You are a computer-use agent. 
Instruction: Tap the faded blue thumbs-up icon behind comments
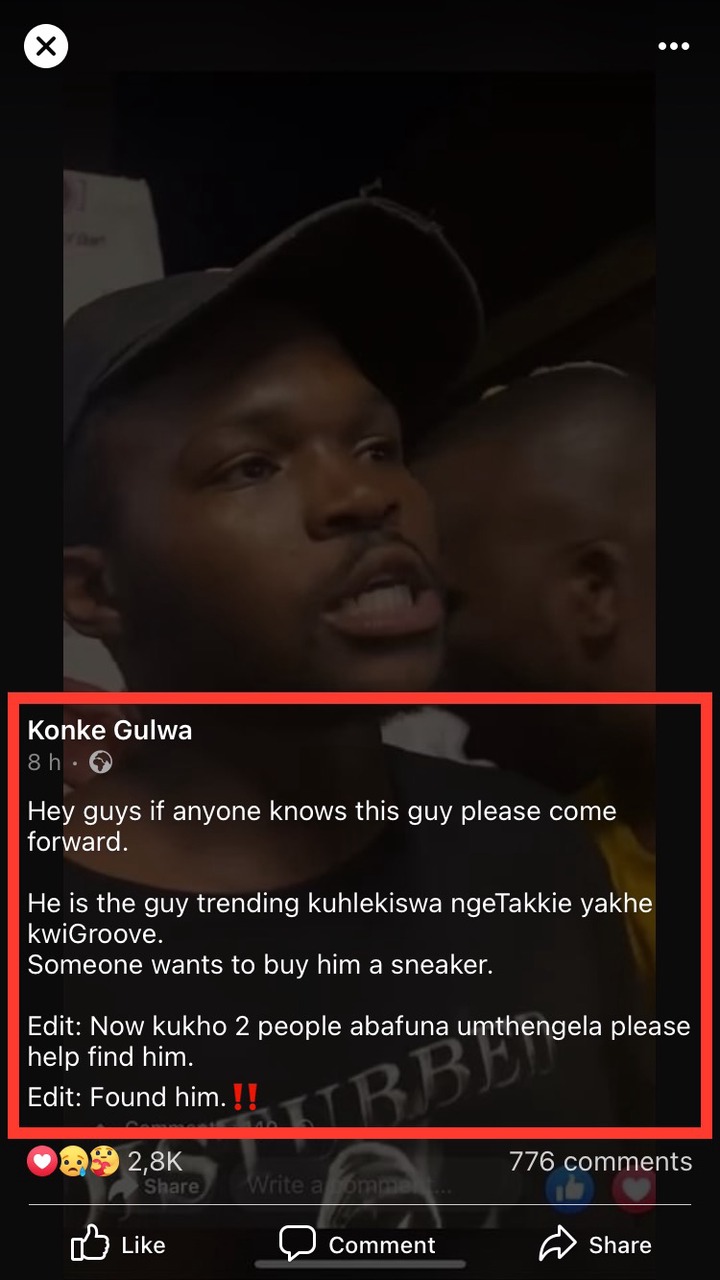coord(570,1187)
